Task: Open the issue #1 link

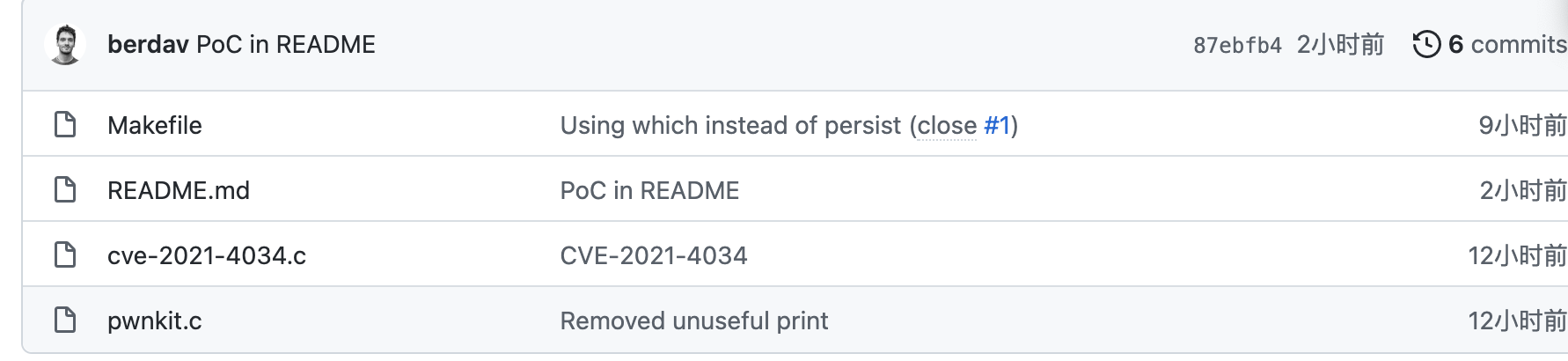Action: tap(997, 126)
